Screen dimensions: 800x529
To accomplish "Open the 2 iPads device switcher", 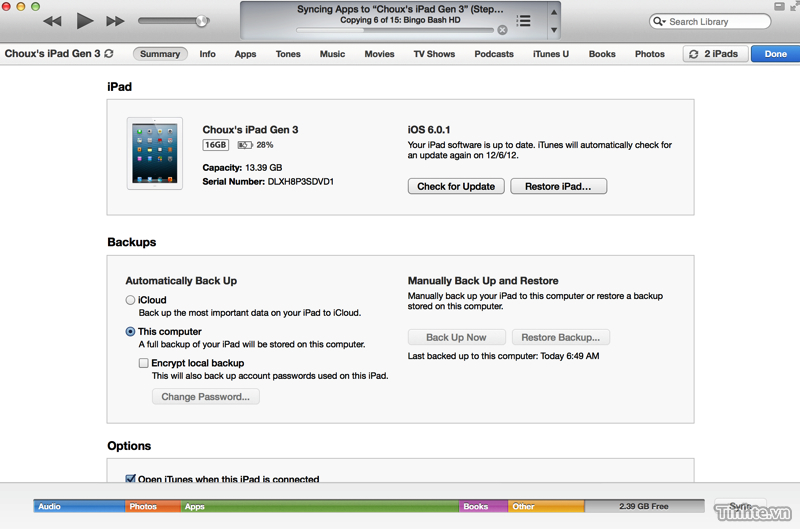I will 715,54.
